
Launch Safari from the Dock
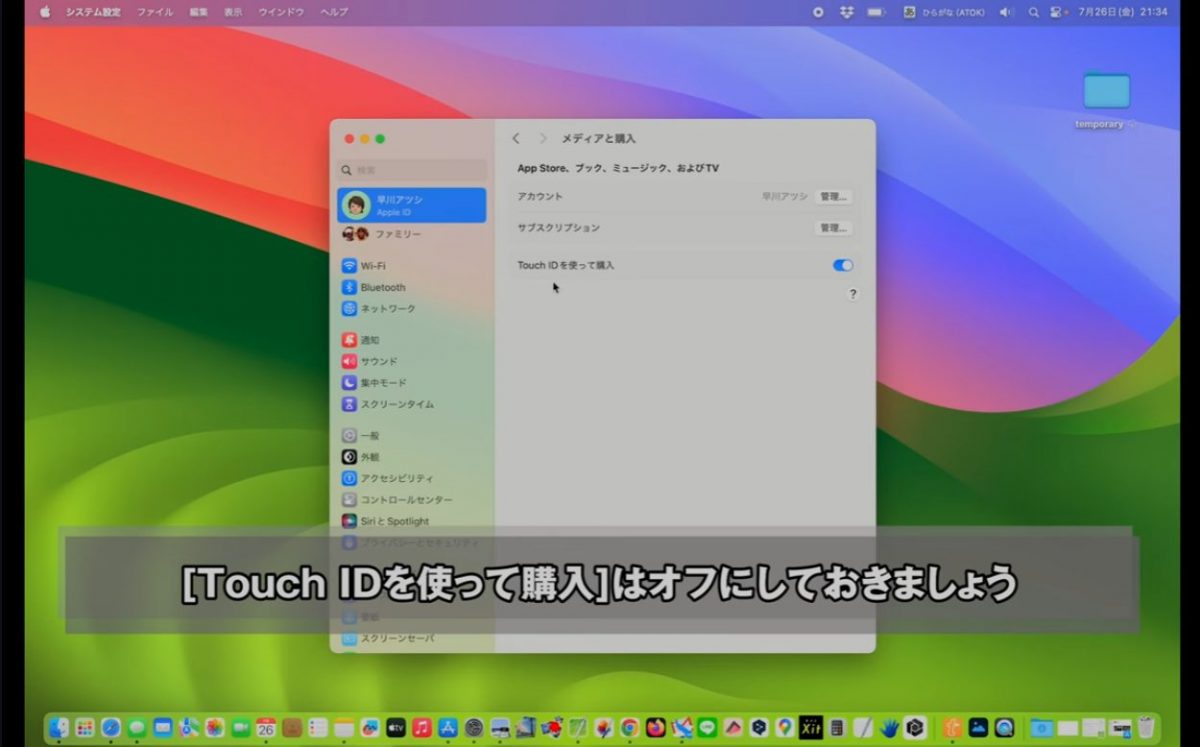click(111, 728)
